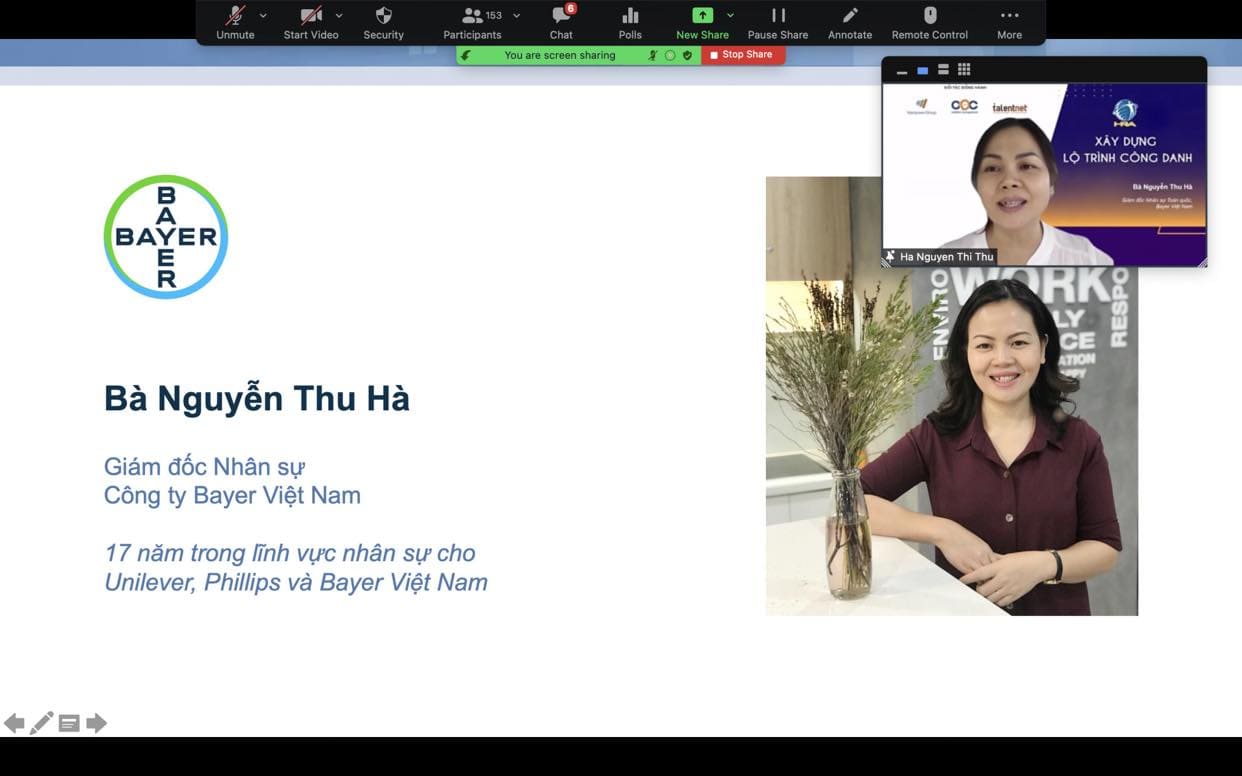Screen dimensions: 1242x776
Task: Click the green arrow icon left of sharing status
Action: tap(466, 55)
